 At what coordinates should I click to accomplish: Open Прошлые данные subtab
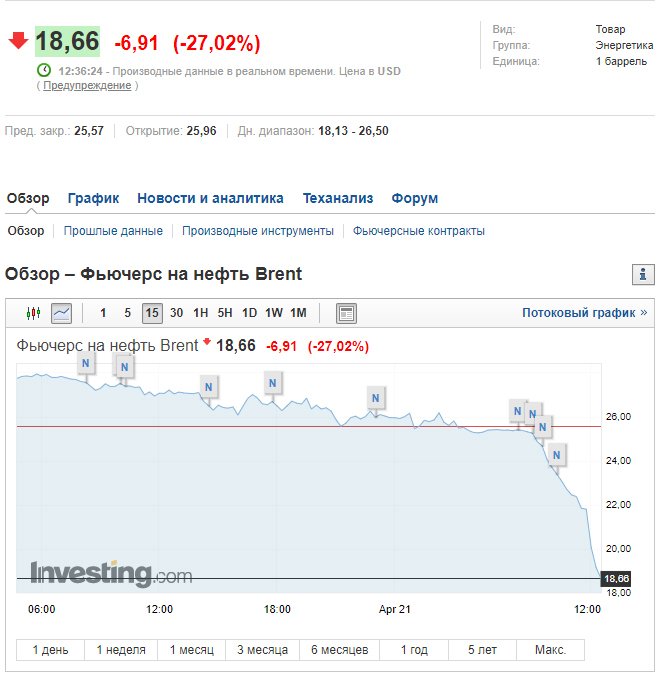[113, 231]
